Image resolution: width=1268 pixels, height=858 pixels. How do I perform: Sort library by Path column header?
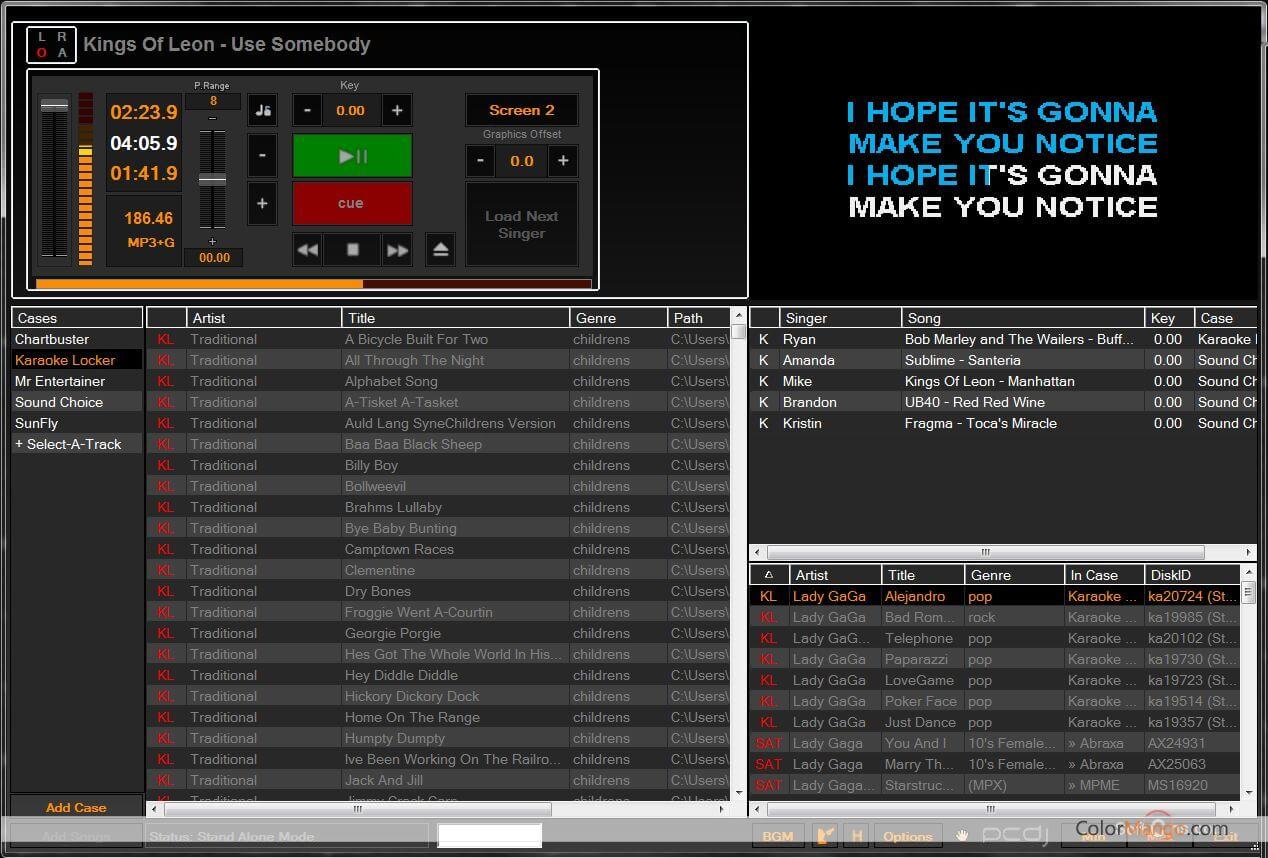pos(699,318)
